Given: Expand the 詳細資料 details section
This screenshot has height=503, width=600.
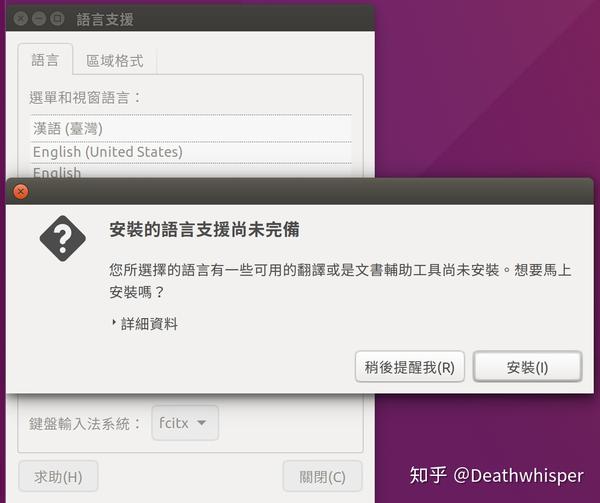Looking at the screenshot, I should tap(145, 324).
